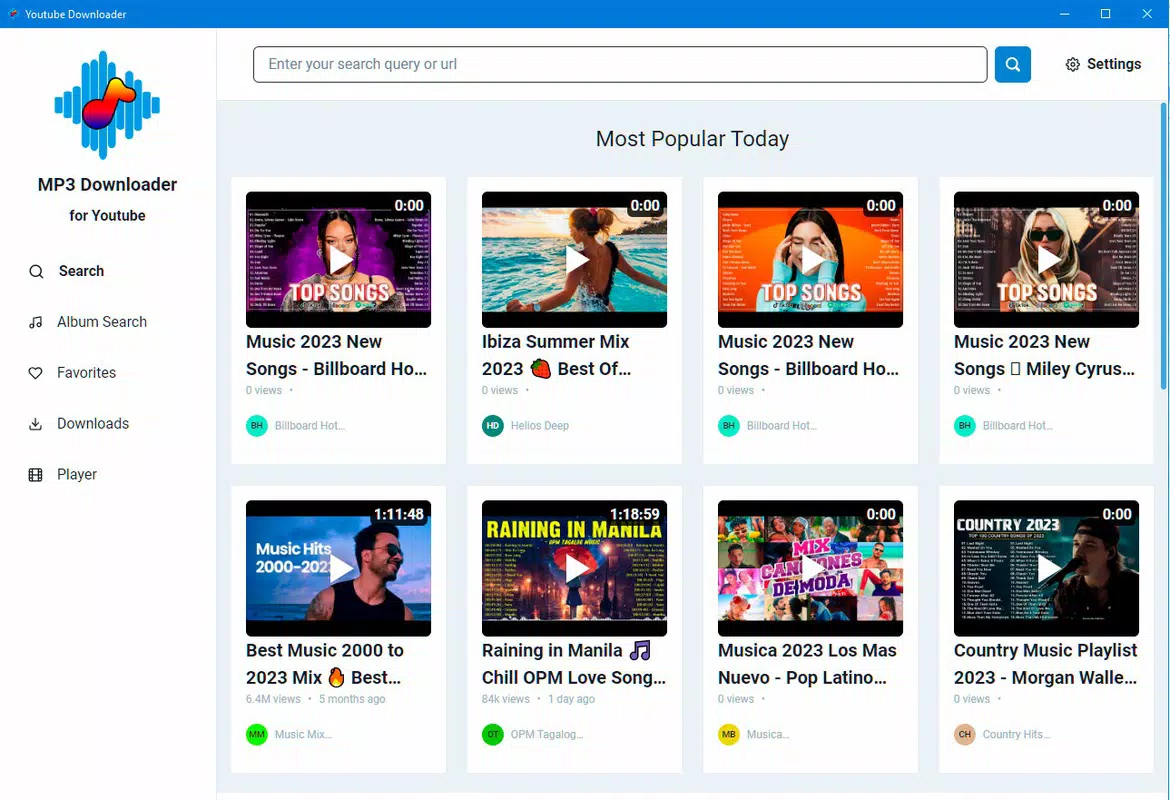Click the Helios Deep HD avatar
This screenshot has width=1170, height=800.
[492, 425]
